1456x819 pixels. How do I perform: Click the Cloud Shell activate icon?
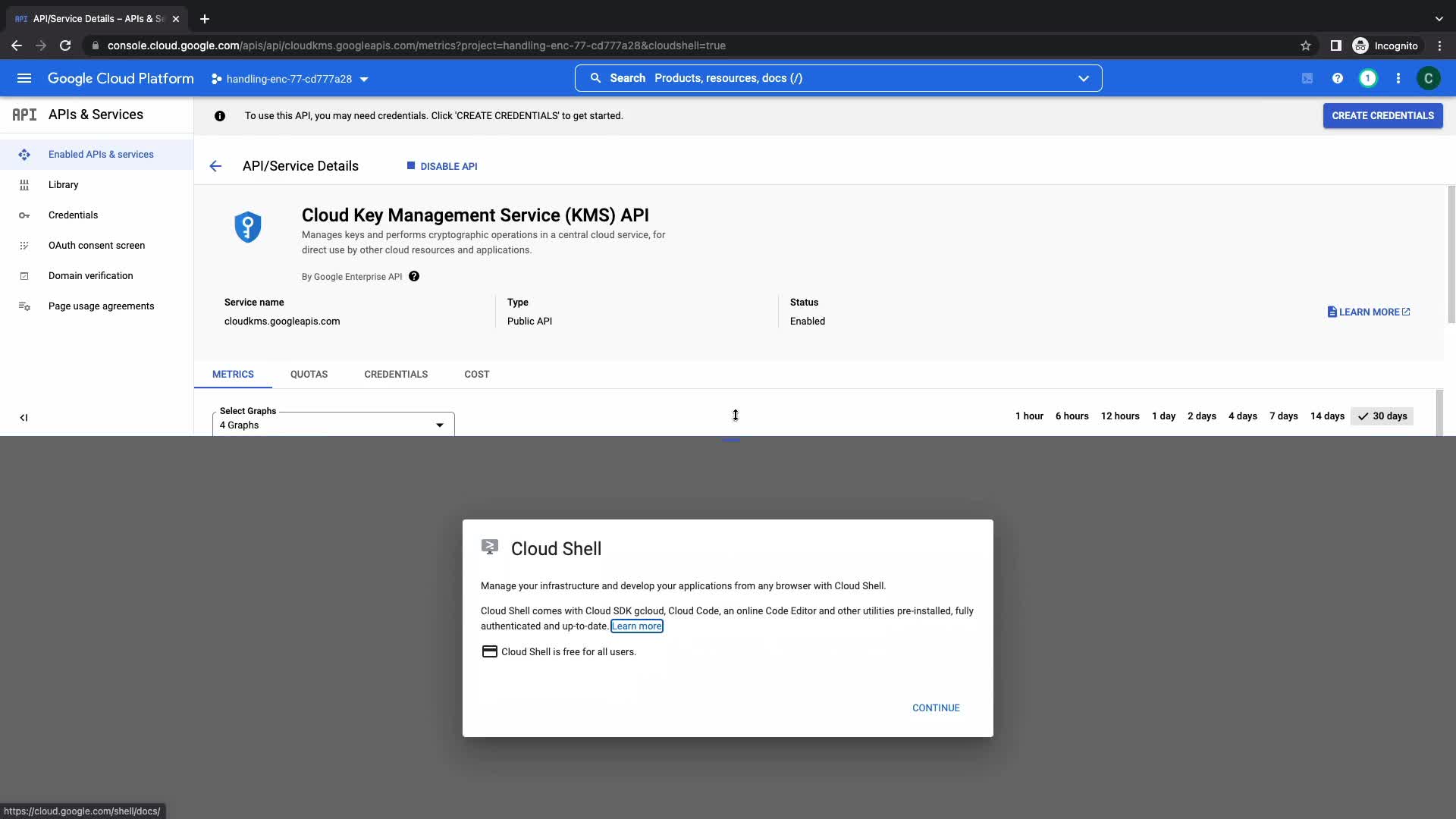pyautogui.click(x=1307, y=78)
